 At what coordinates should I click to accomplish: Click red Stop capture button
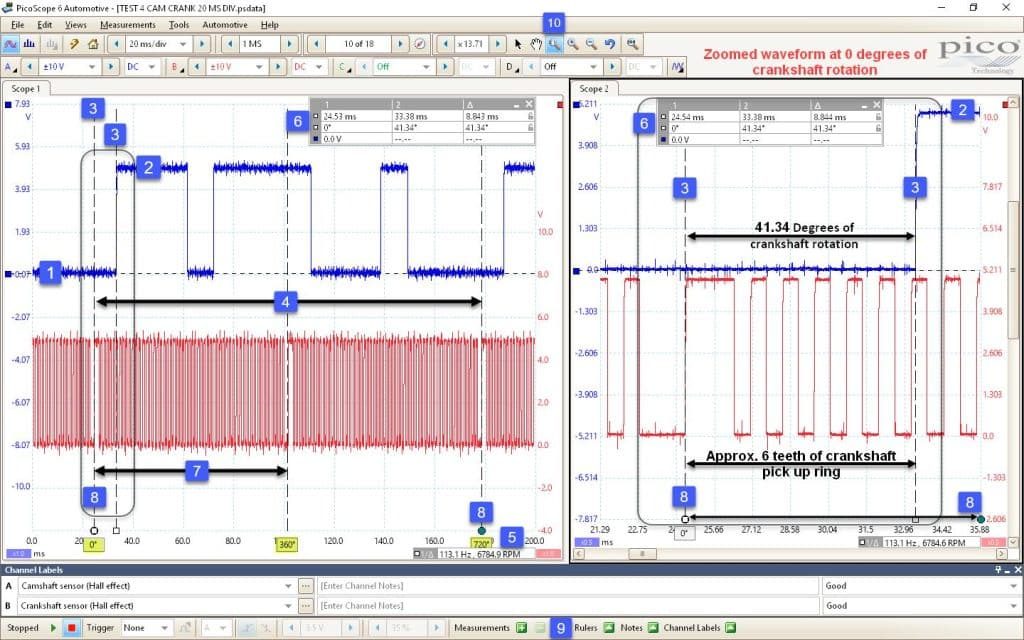(x=71, y=628)
